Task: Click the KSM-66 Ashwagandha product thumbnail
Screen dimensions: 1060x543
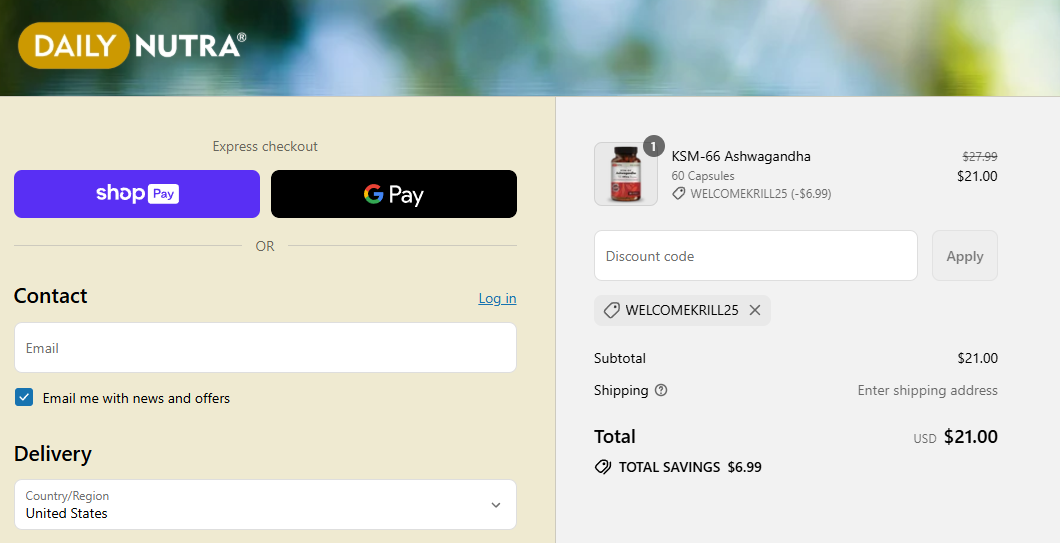Action: (x=625, y=174)
